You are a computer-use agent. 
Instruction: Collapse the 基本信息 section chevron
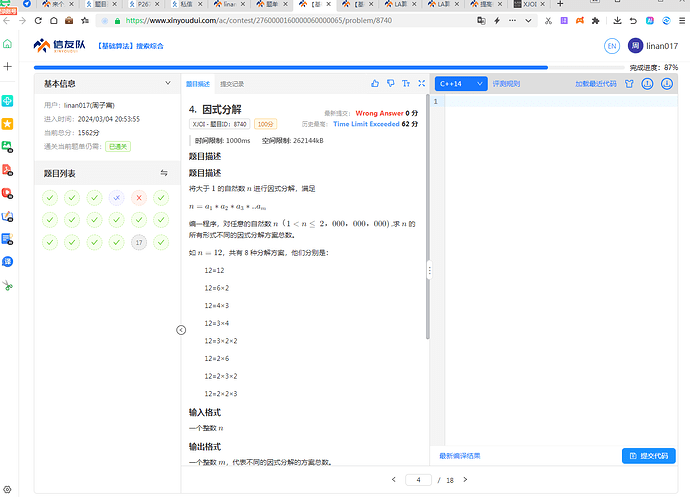click(168, 83)
